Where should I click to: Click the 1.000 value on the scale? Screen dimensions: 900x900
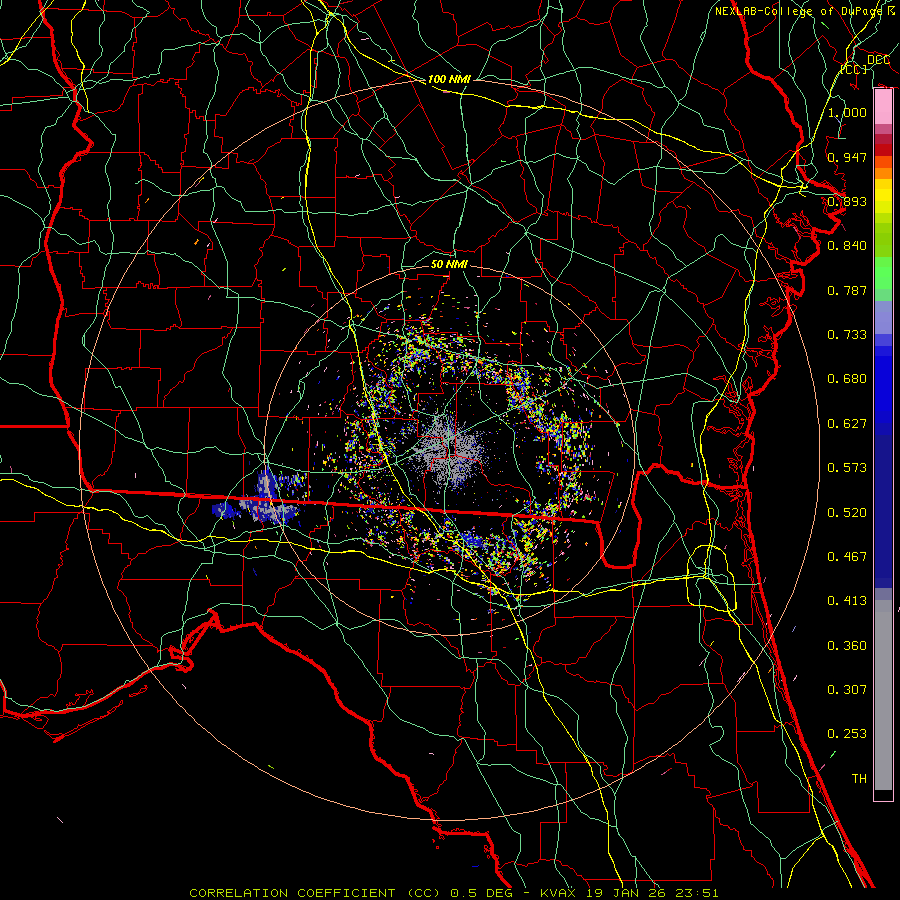coord(847,113)
